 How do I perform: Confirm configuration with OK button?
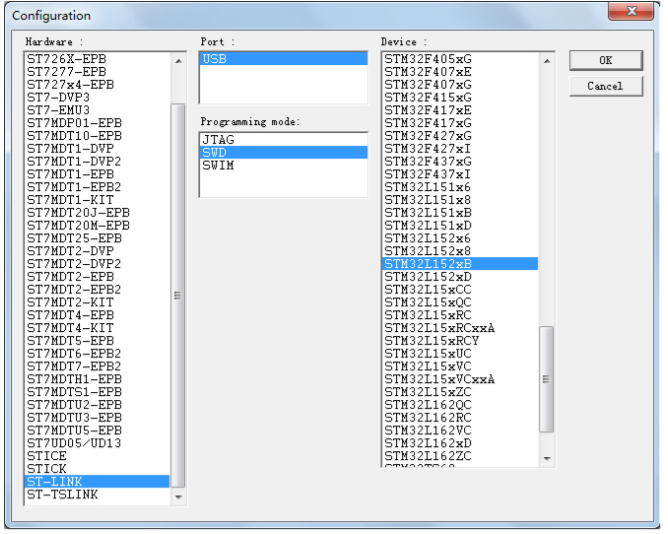point(605,61)
